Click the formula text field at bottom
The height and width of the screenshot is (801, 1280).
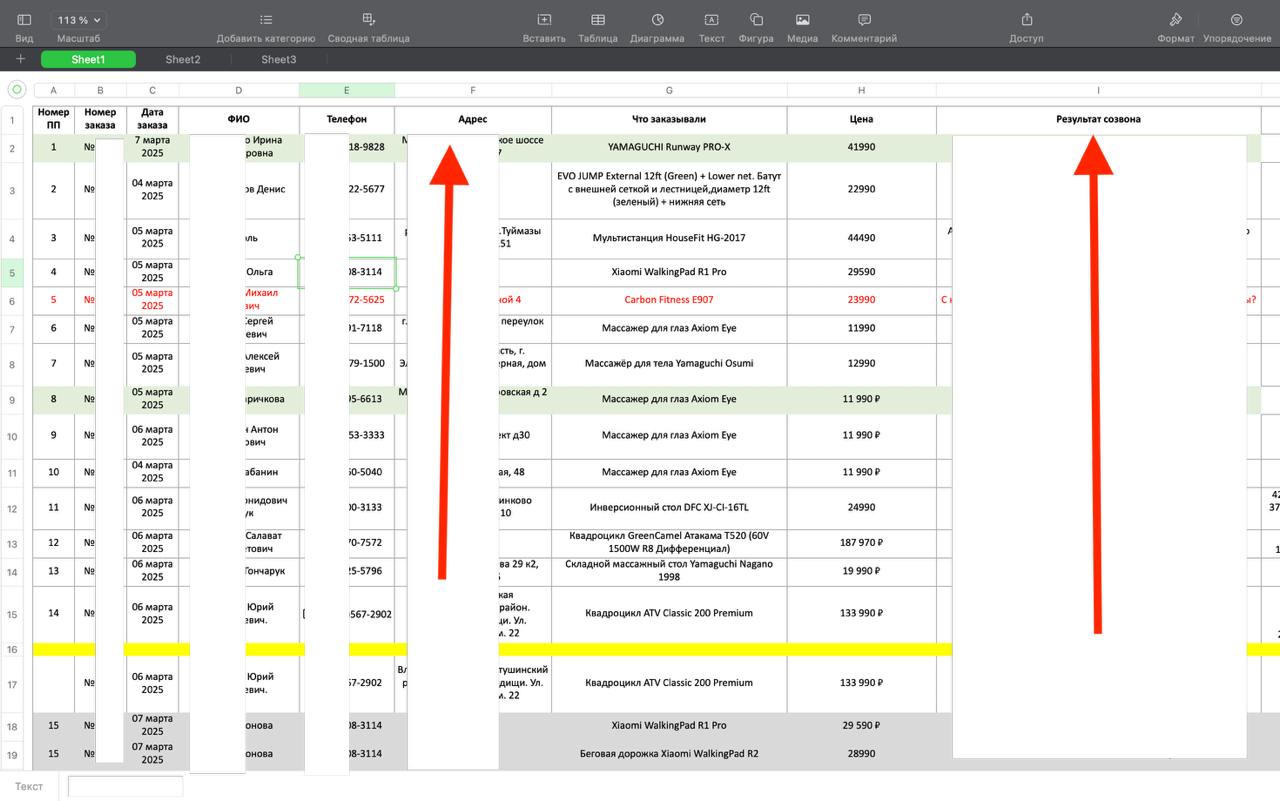click(x=125, y=786)
